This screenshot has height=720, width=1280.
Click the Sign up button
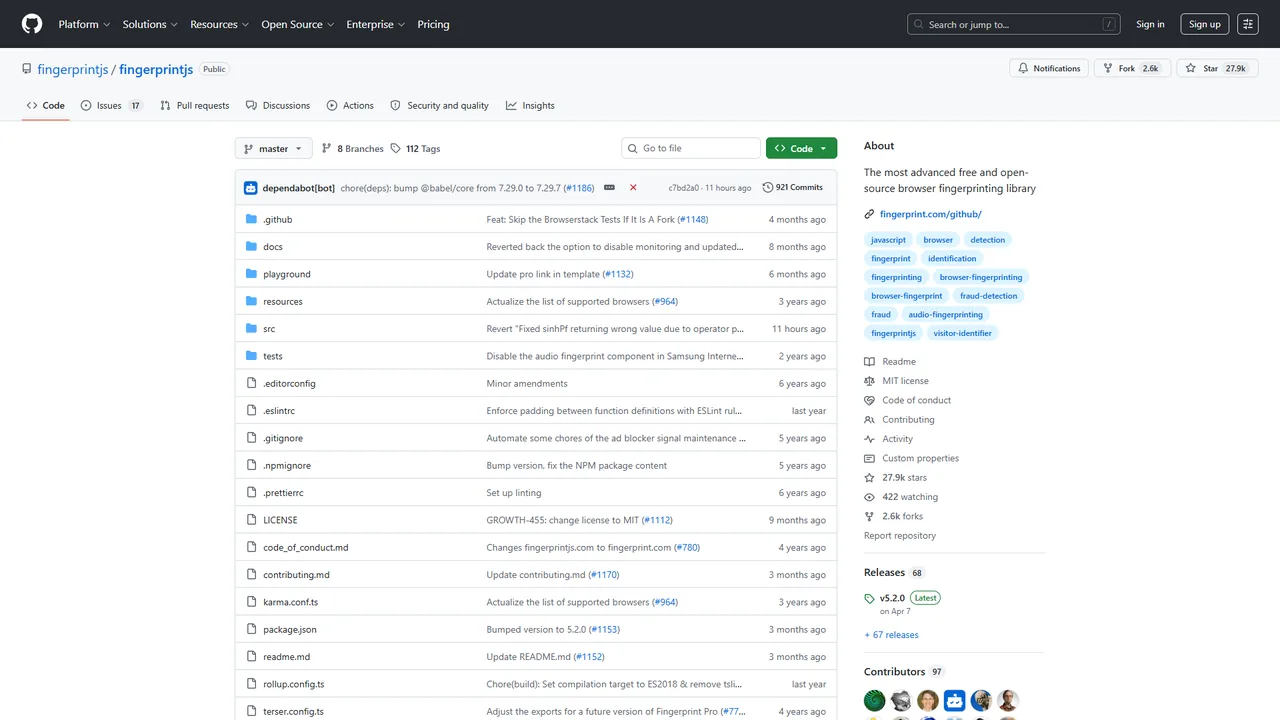(x=1205, y=24)
